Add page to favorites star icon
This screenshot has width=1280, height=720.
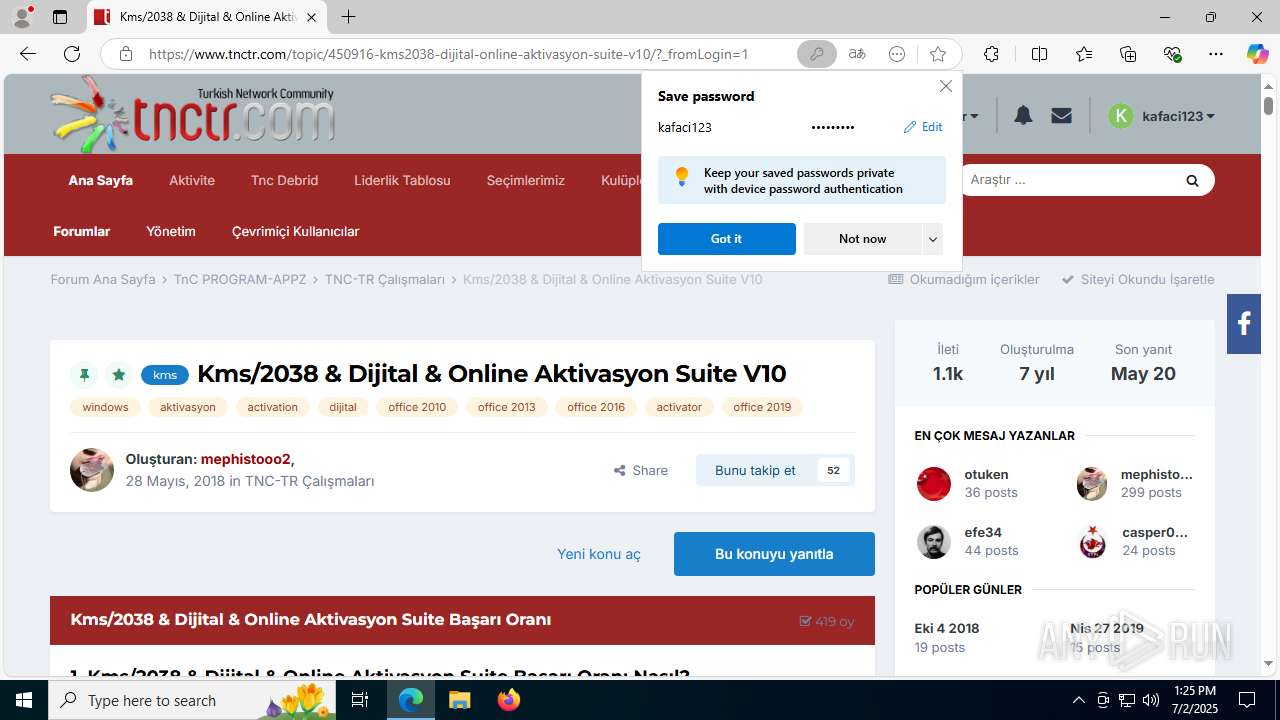coord(937,54)
